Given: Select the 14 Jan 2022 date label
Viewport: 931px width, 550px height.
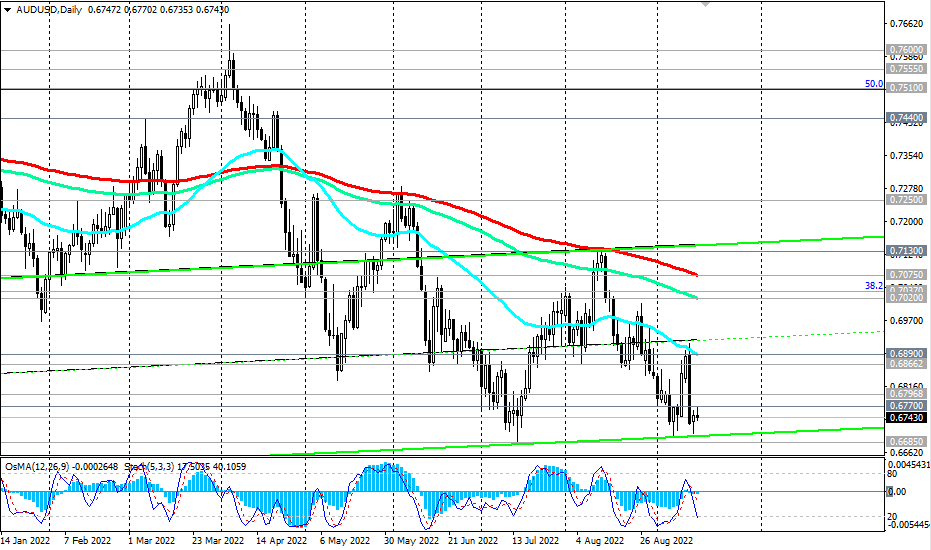Looking at the screenshot, I should click(x=28, y=539).
